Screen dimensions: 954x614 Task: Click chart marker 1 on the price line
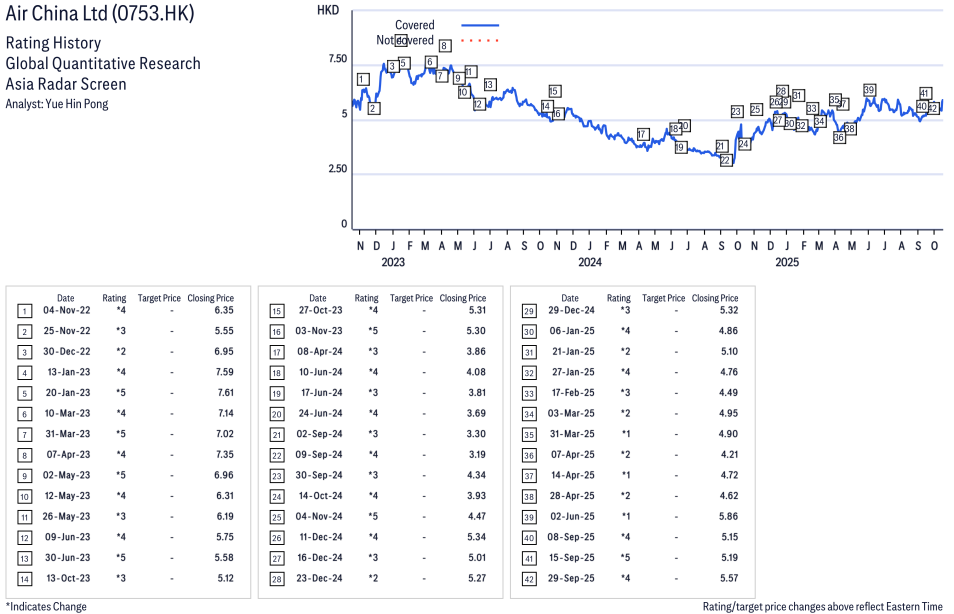tap(361, 79)
